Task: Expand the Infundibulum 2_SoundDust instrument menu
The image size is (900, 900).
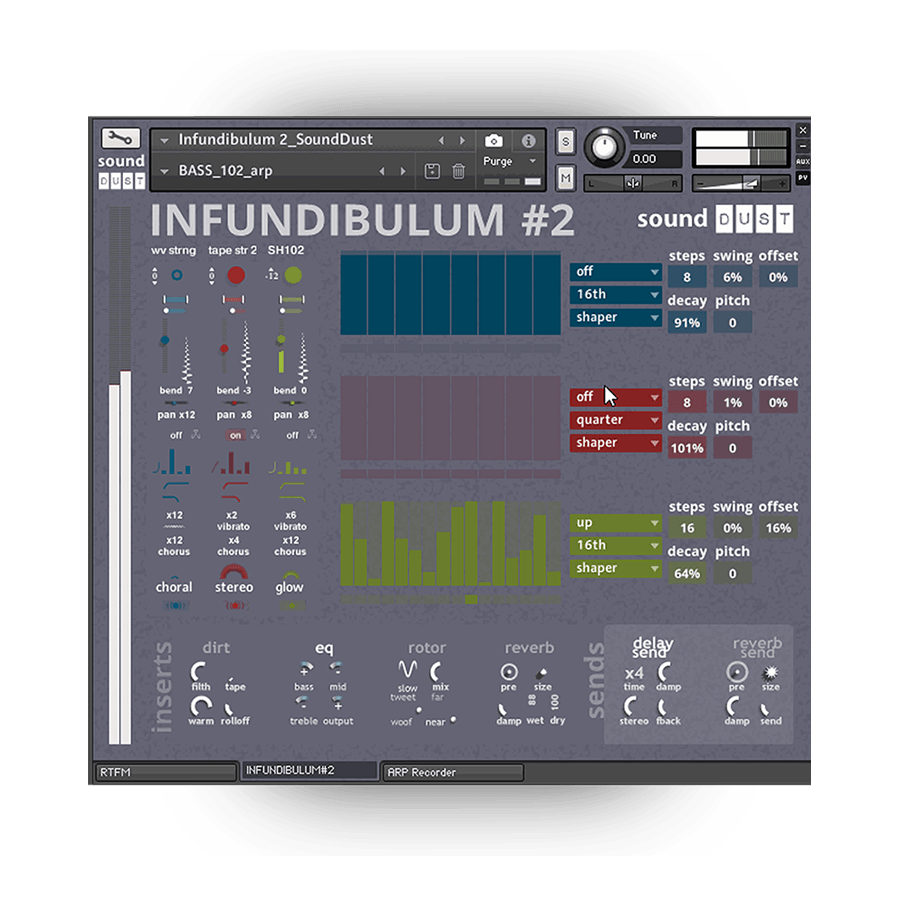Action: 164,140
